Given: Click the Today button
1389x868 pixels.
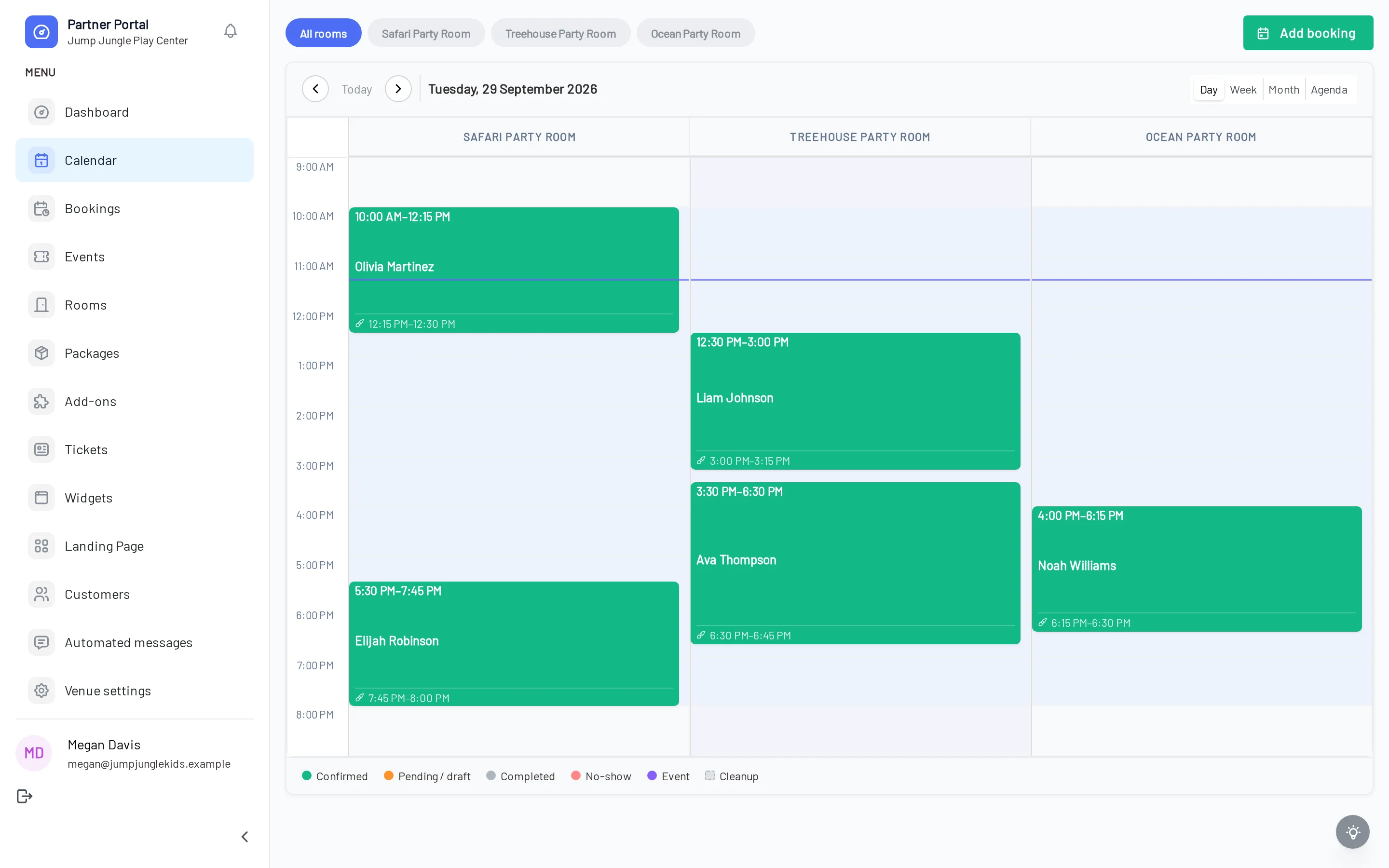Looking at the screenshot, I should (x=356, y=90).
